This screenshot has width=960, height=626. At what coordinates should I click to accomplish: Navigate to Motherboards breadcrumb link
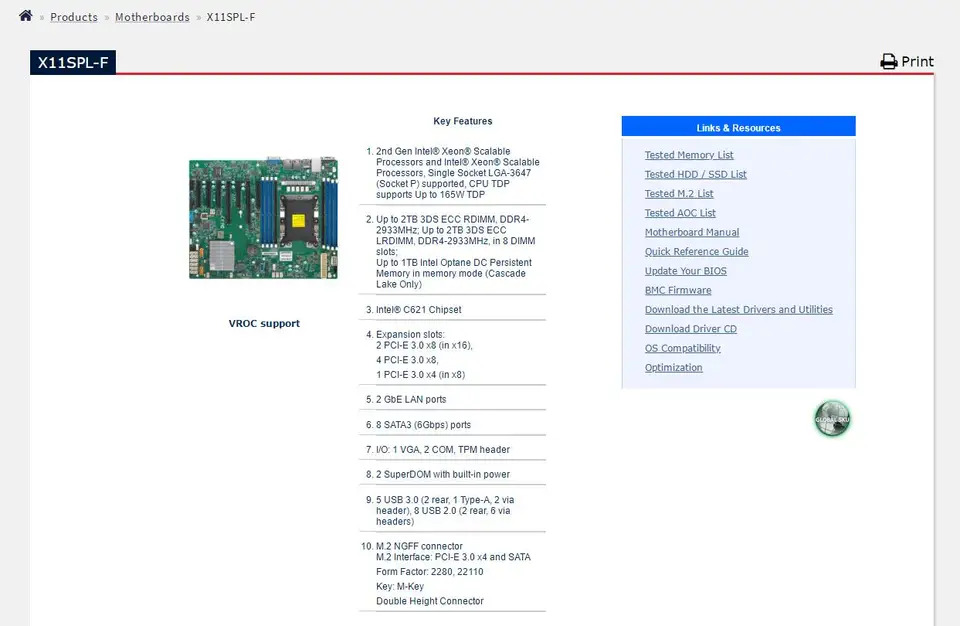(152, 17)
